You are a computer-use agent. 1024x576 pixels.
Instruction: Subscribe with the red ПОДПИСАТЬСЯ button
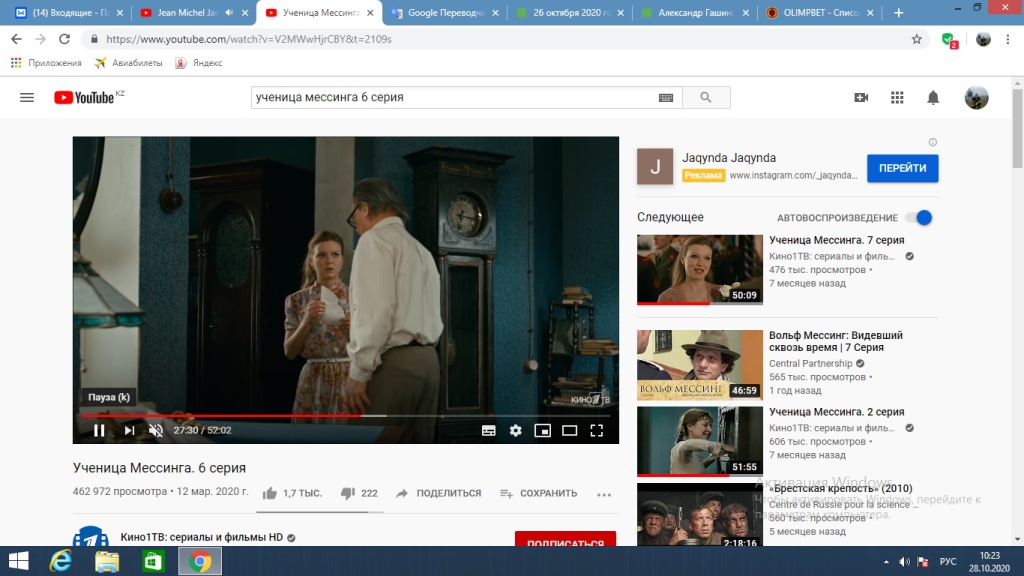pyautogui.click(x=566, y=539)
